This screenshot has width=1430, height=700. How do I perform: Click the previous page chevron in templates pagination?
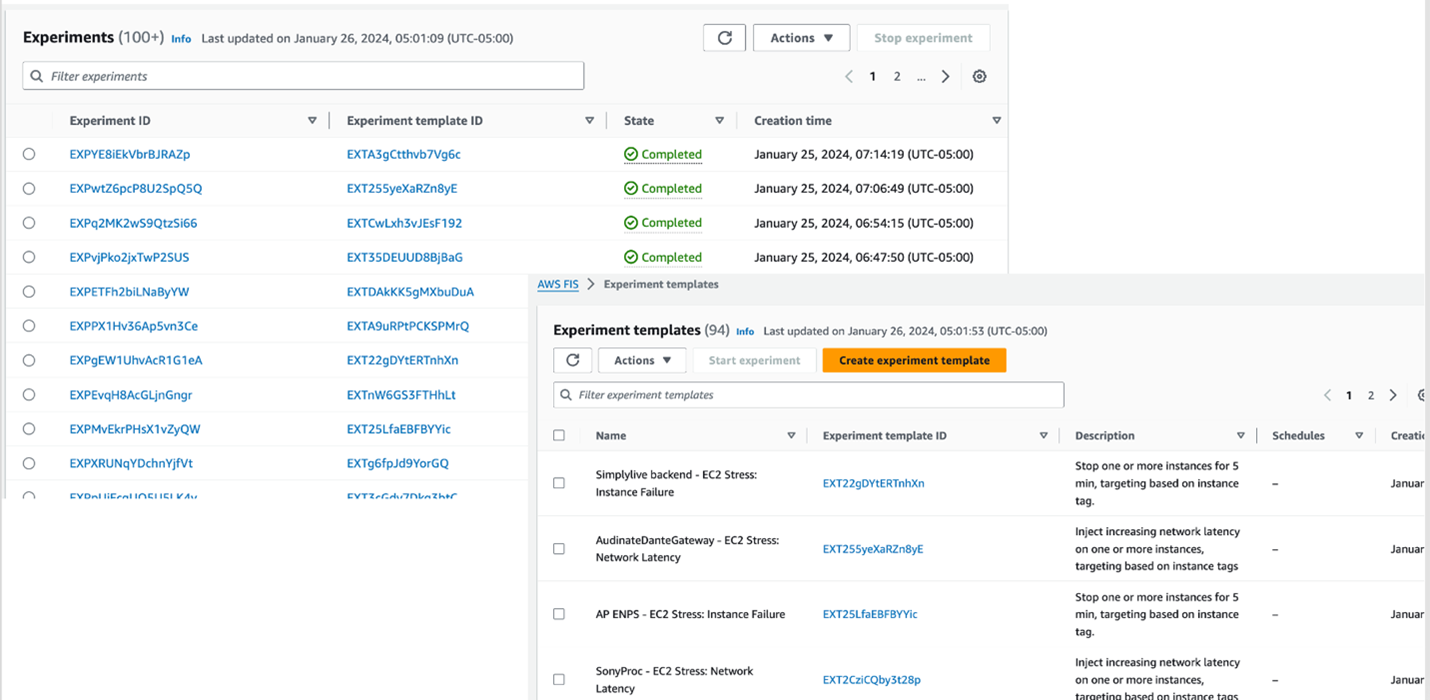click(1327, 394)
